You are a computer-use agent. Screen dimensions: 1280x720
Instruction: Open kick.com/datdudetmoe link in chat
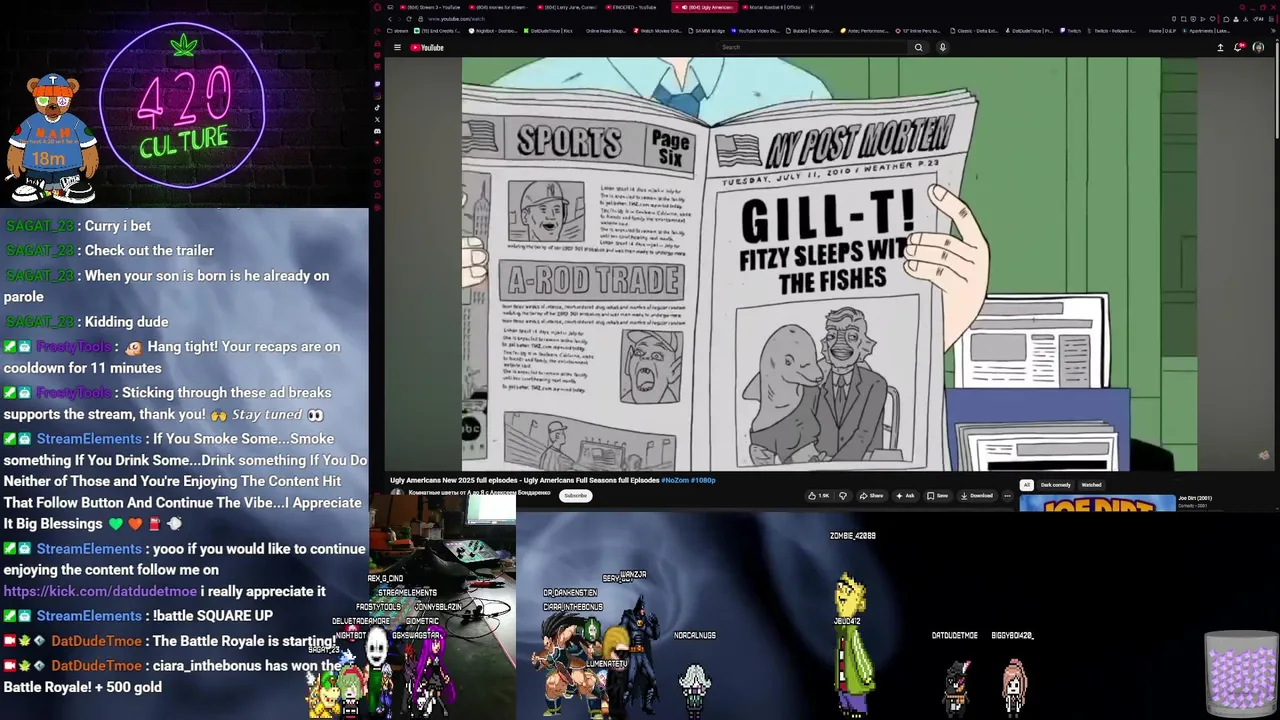tap(100, 591)
